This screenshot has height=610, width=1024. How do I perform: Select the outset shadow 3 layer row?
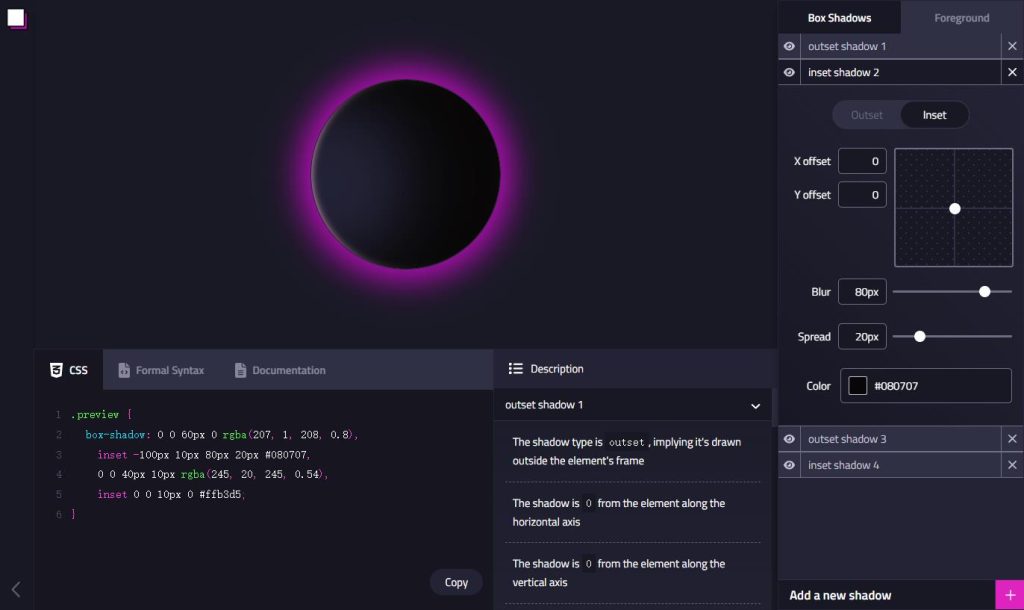[899, 439]
